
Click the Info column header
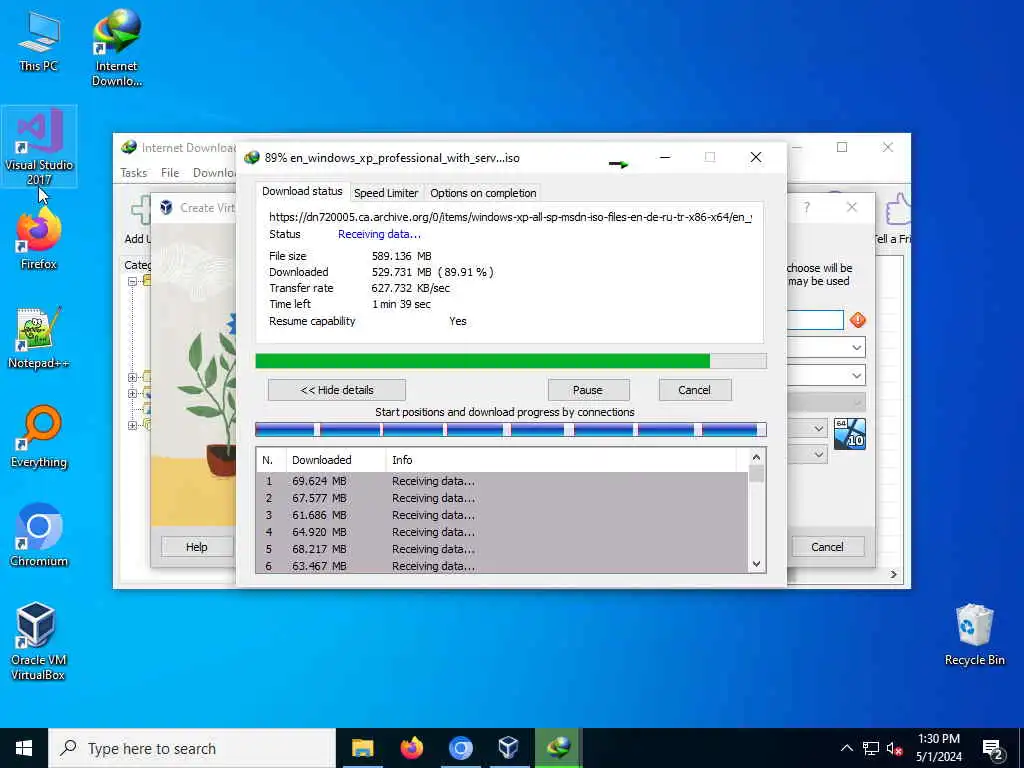click(x=561, y=460)
